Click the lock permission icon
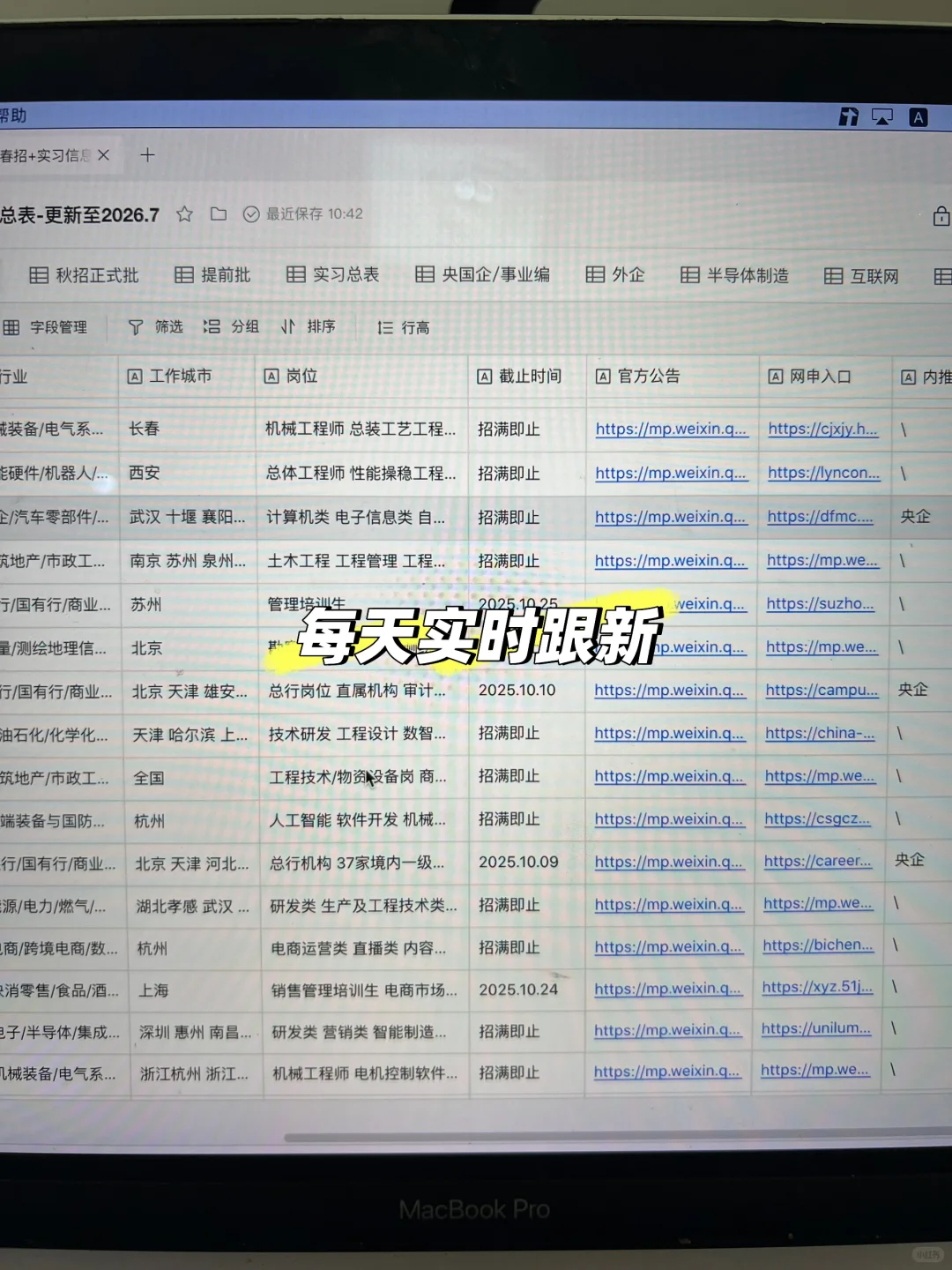 click(941, 215)
